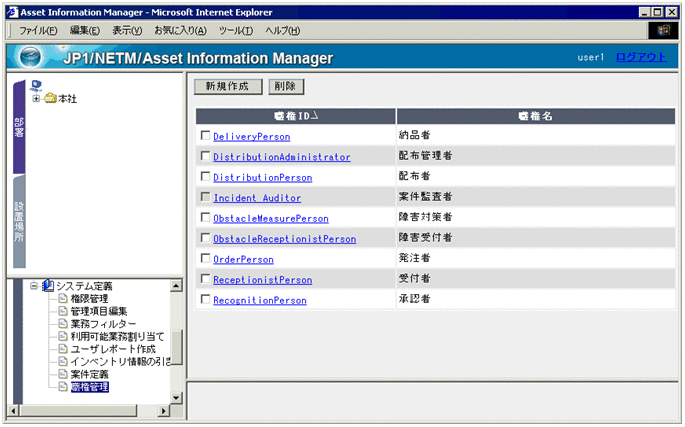
Task: Sort by 職権ID column header
Action: point(296,116)
